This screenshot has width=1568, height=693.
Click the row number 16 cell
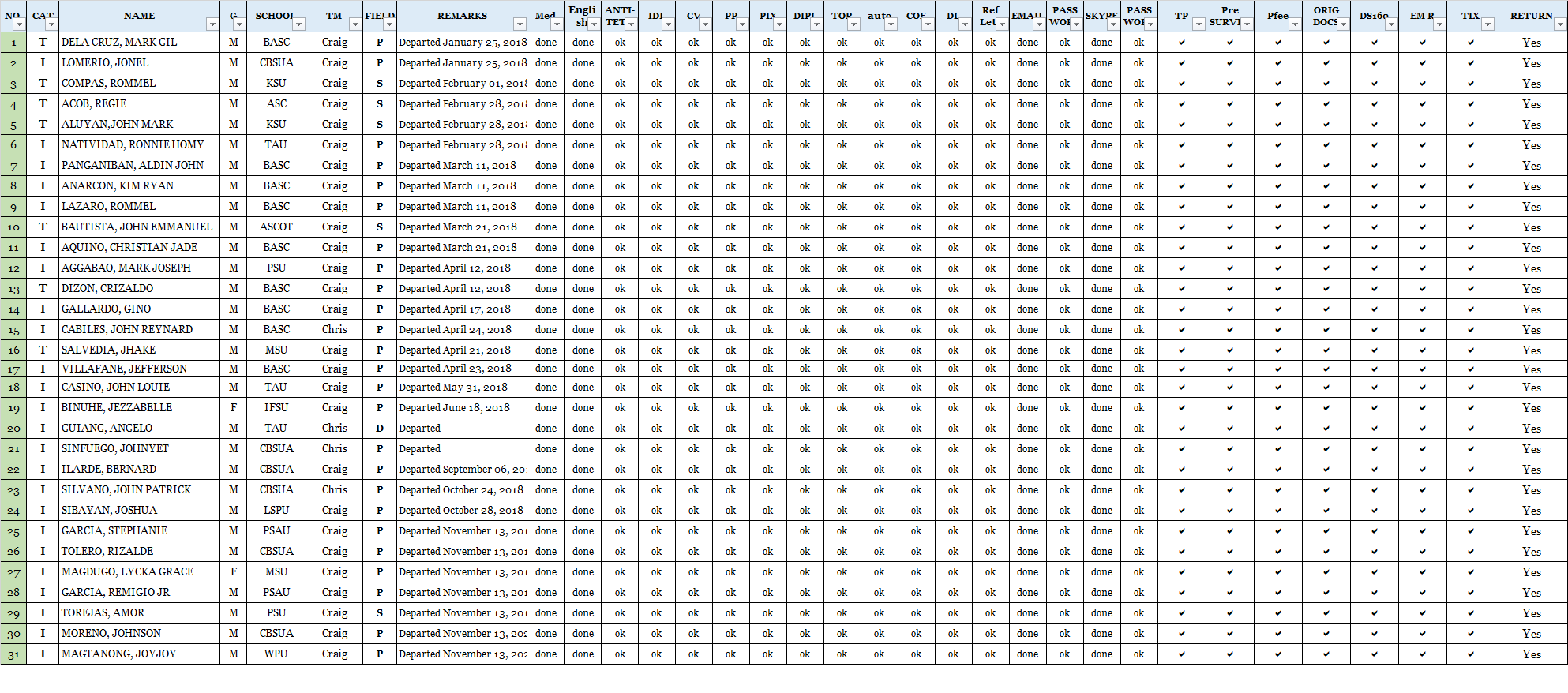pos(13,350)
